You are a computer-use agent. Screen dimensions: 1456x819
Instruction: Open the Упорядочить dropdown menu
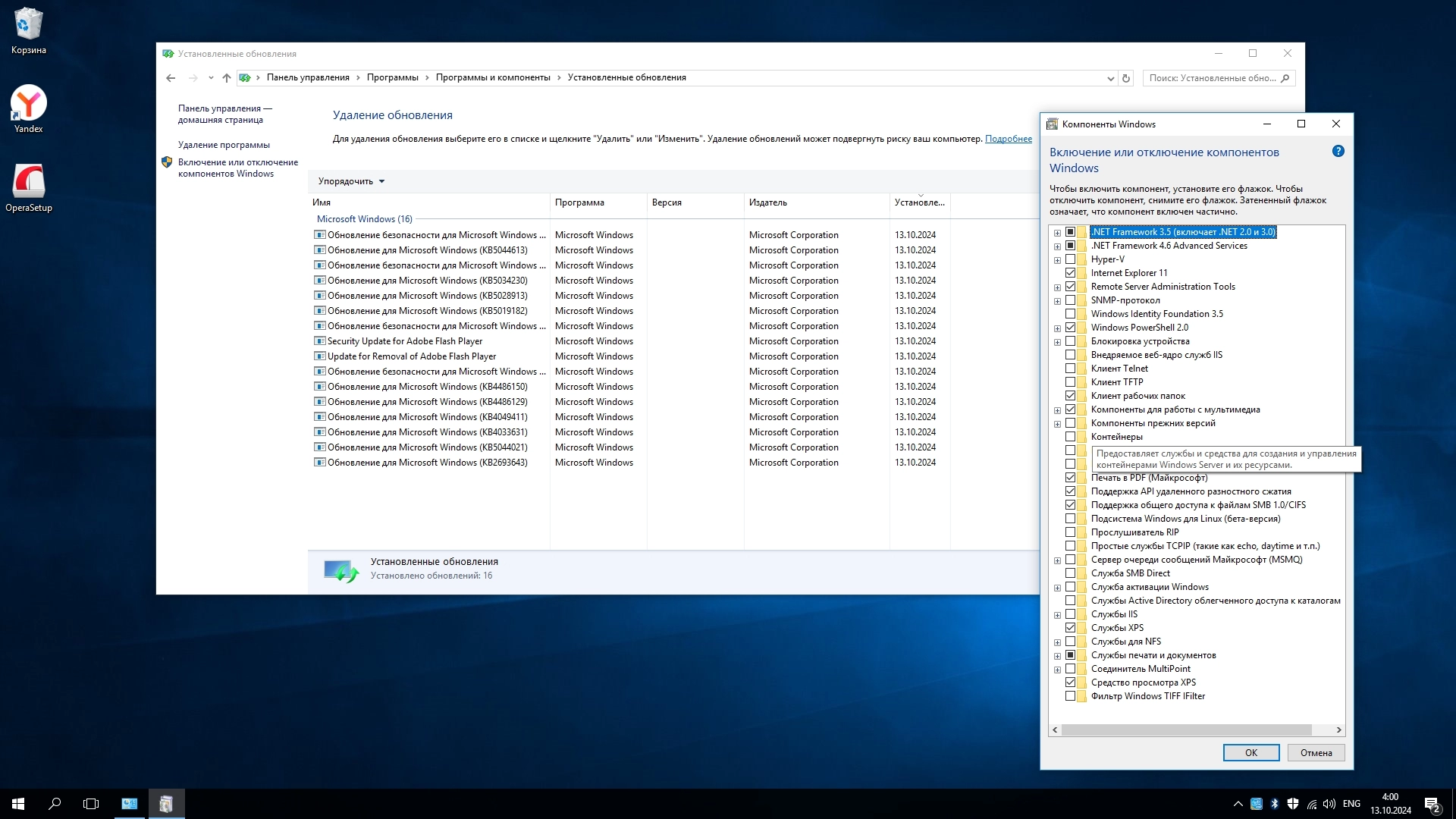pos(351,181)
